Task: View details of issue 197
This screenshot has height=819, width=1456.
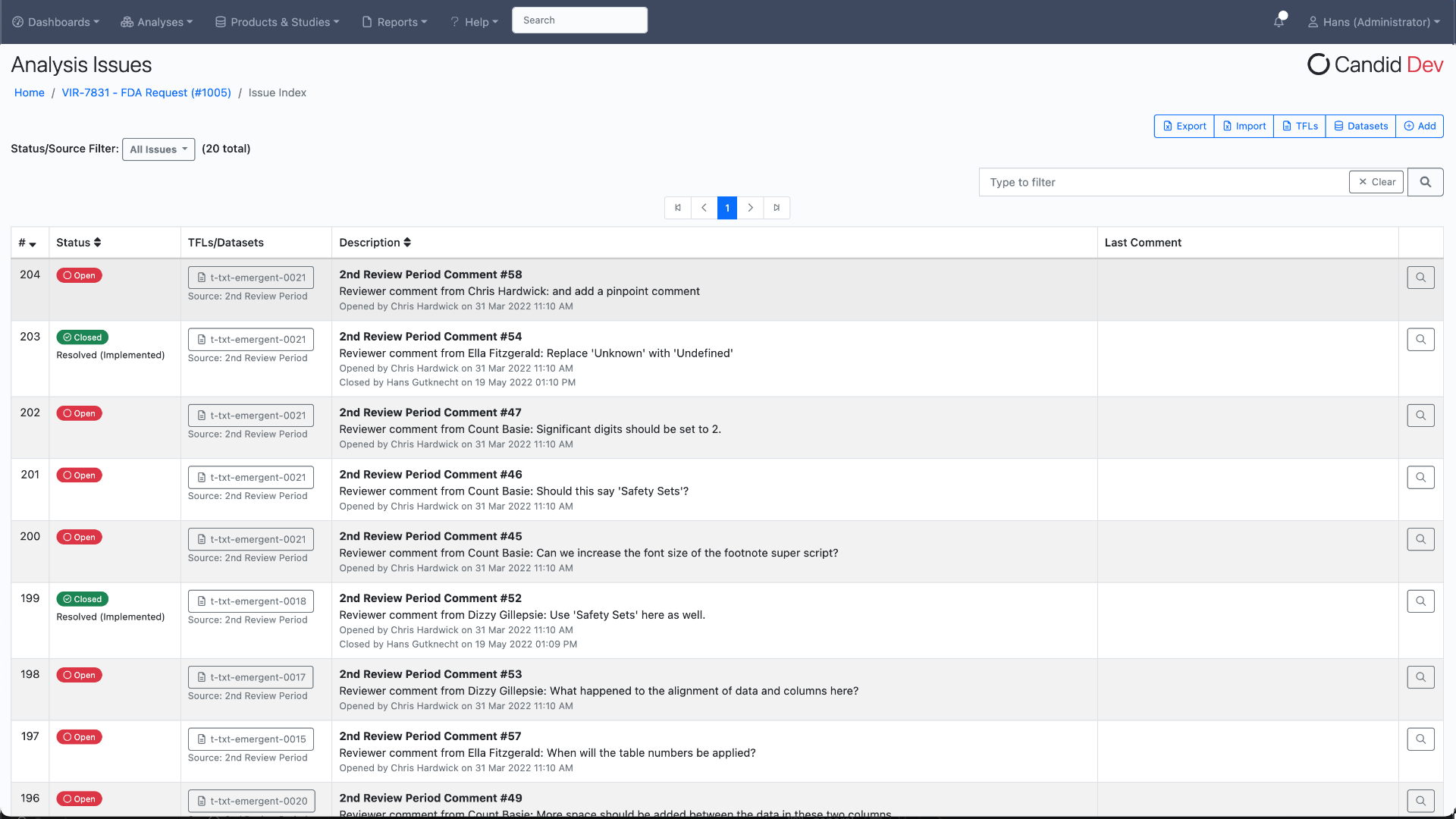Action: pos(1420,739)
